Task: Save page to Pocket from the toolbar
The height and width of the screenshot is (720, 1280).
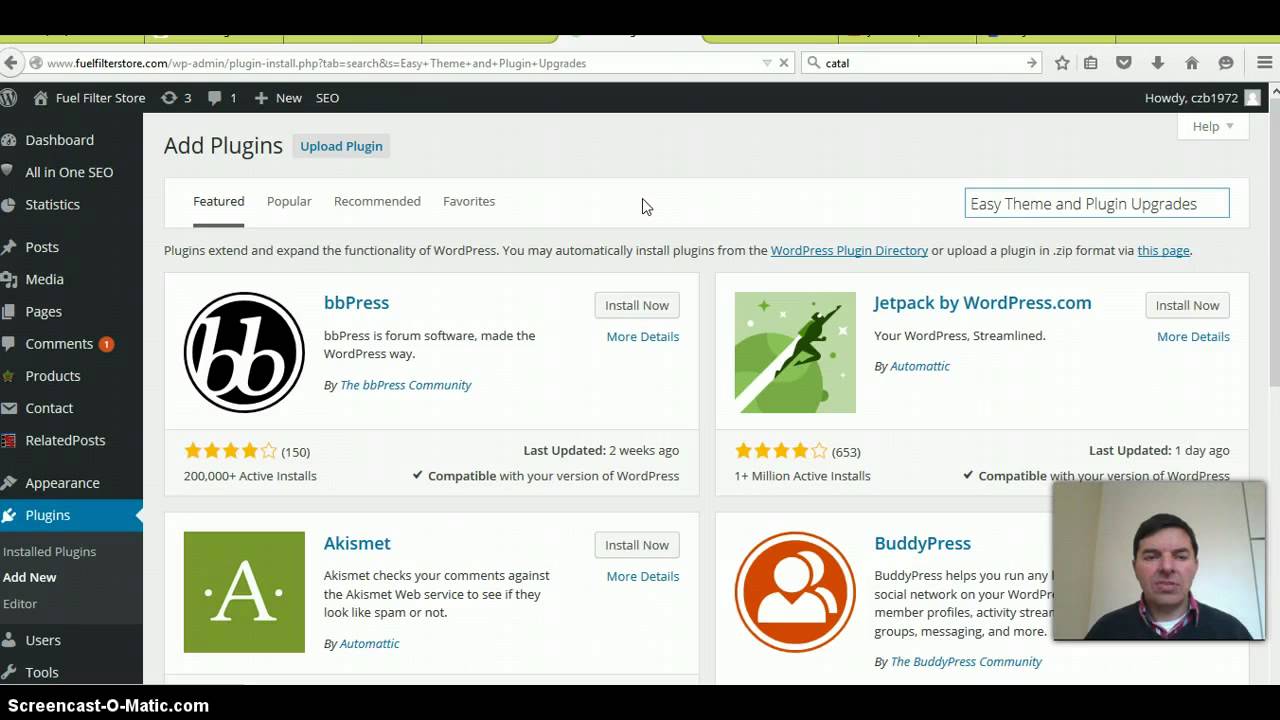Action: coord(1124,63)
